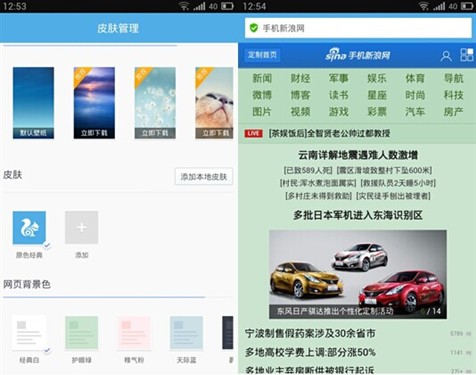
Task: Open the 科技 channel link
Action: (x=453, y=95)
